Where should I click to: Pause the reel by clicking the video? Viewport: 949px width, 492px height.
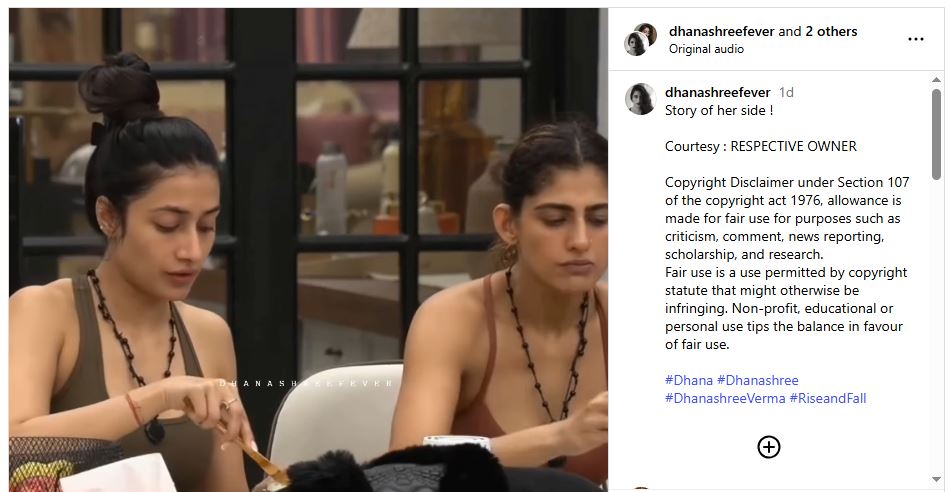click(x=308, y=249)
